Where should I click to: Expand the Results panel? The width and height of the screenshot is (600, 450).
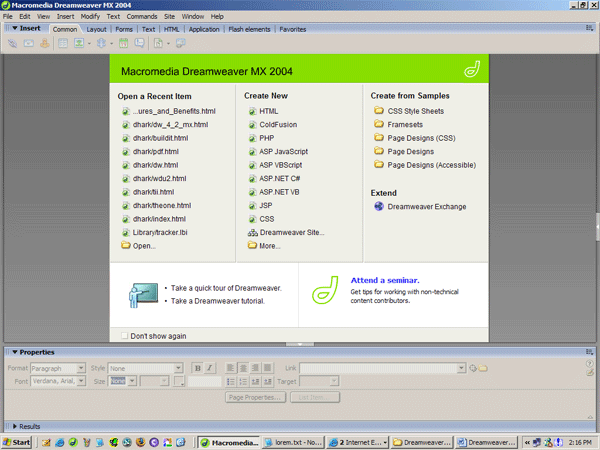coord(15,426)
